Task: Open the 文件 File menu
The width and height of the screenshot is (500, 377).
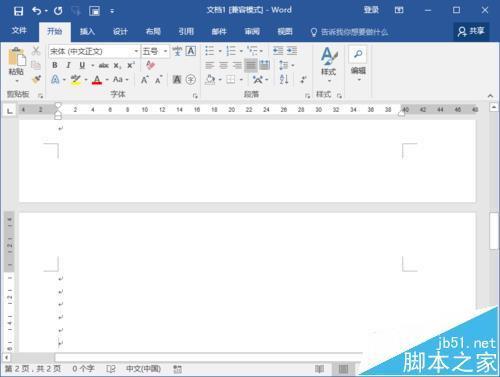Action: pos(19,31)
